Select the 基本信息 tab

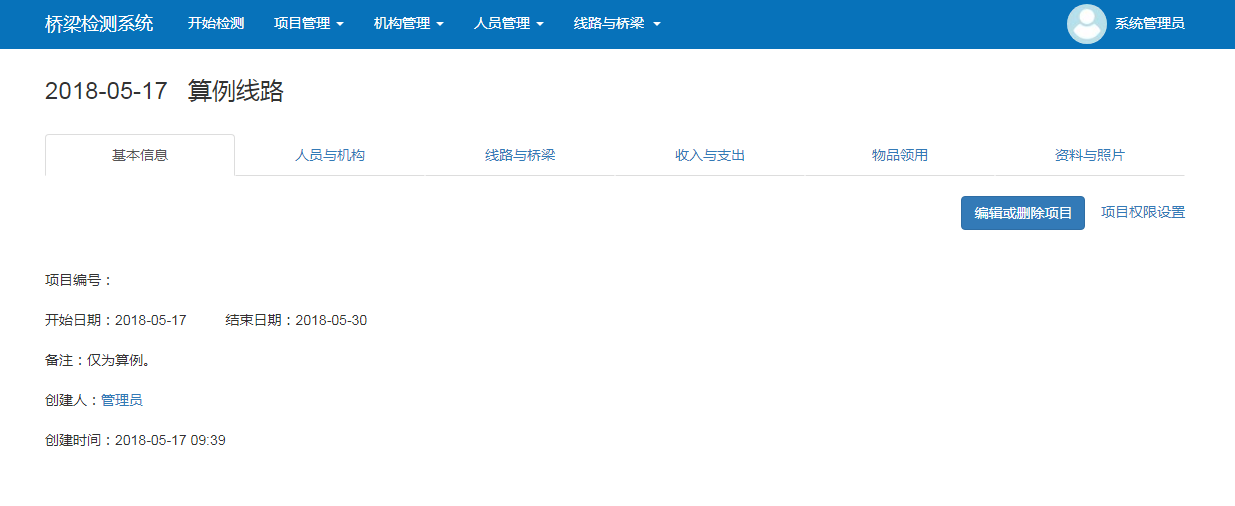(140, 156)
